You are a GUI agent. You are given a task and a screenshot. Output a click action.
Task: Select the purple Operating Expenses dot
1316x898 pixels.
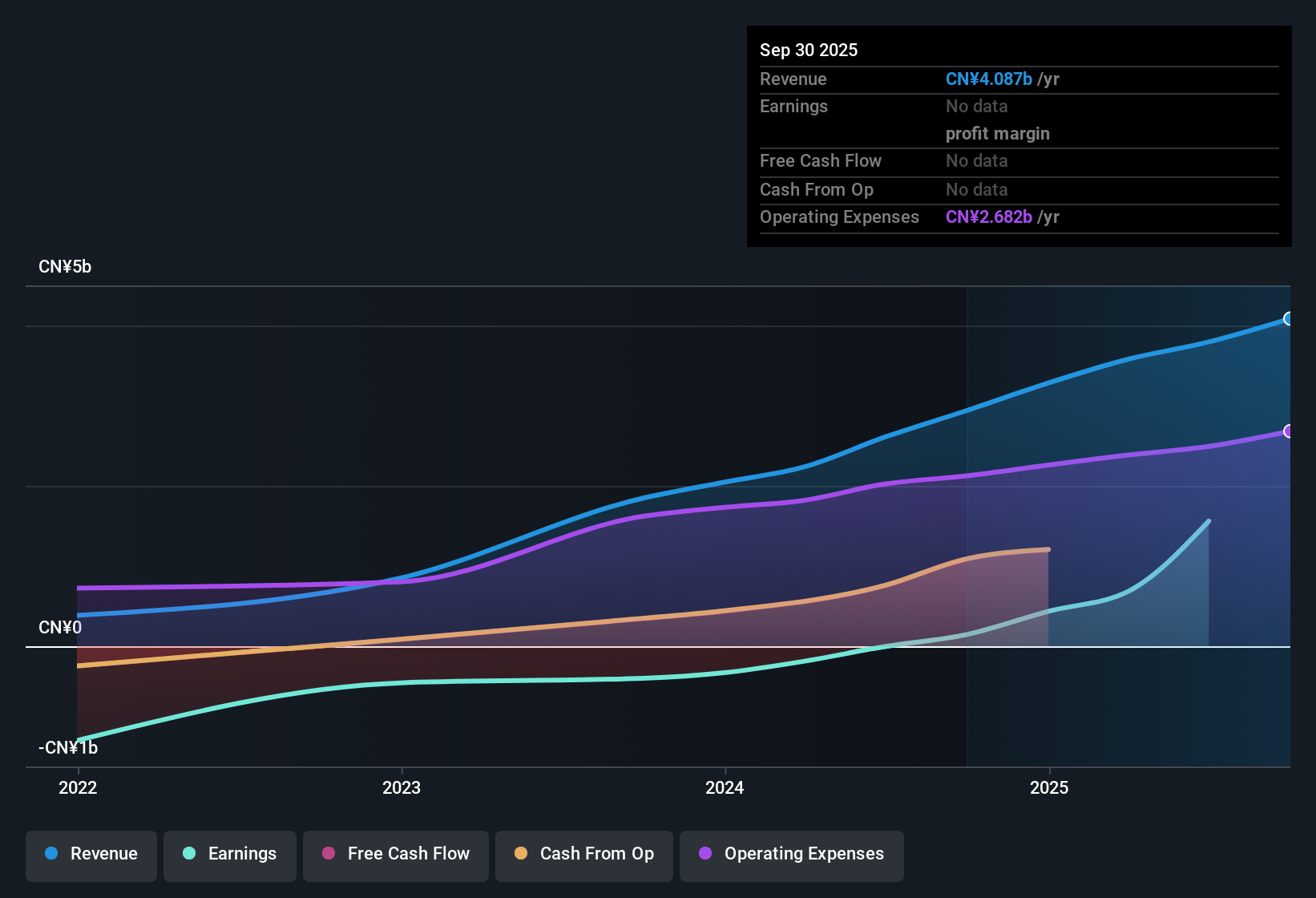coord(705,854)
